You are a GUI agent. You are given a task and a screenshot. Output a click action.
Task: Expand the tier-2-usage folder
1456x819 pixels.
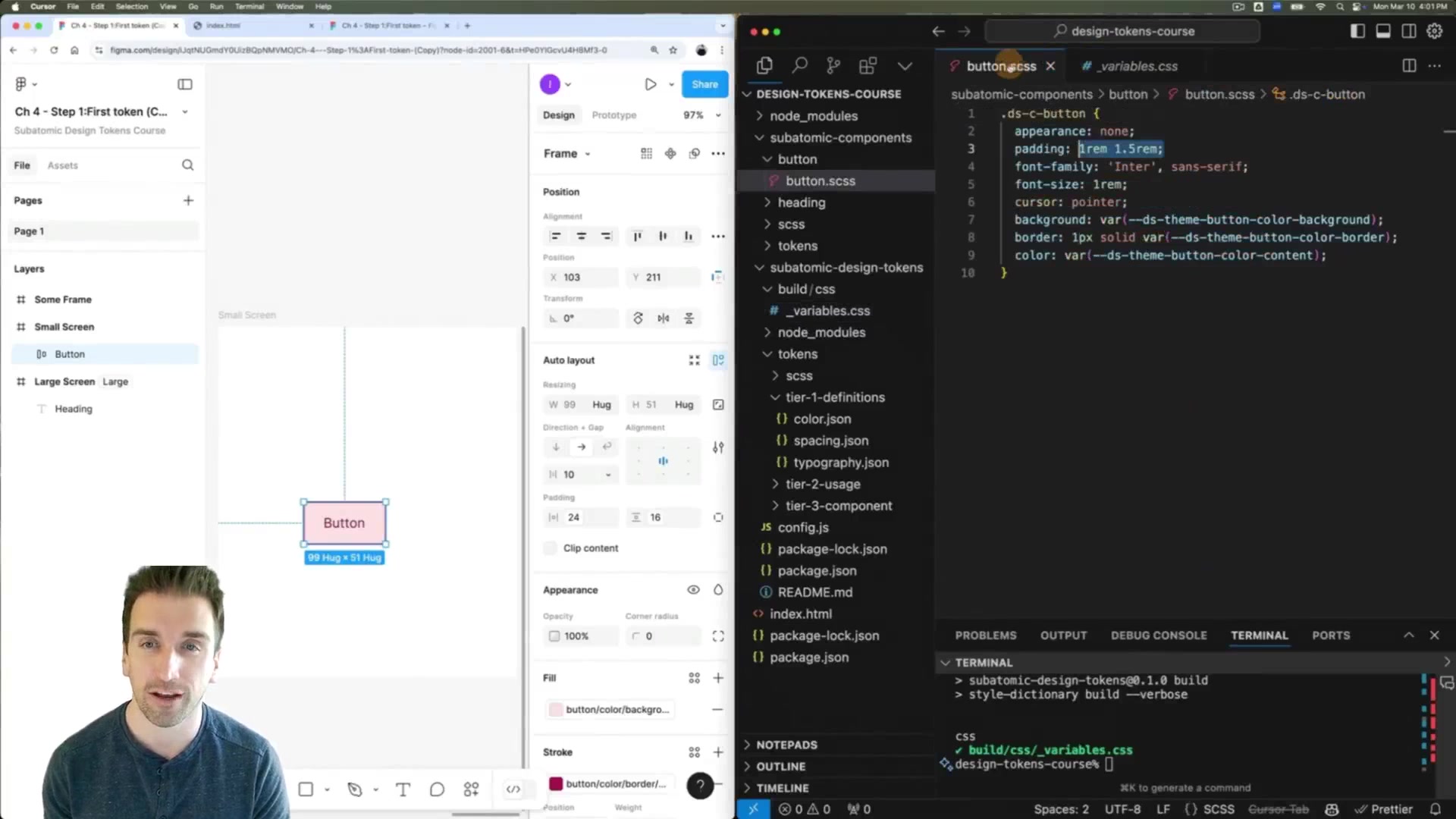[x=823, y=484]
